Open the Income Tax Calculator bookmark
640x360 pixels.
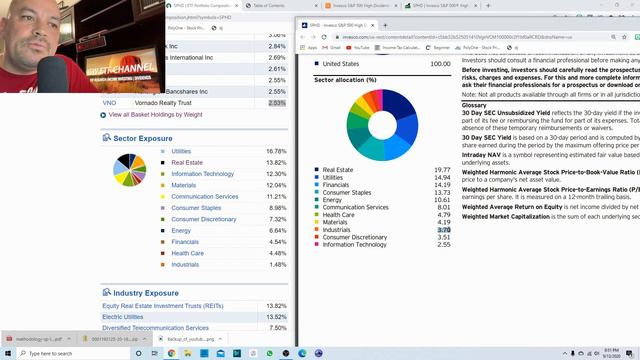(398, 47)
